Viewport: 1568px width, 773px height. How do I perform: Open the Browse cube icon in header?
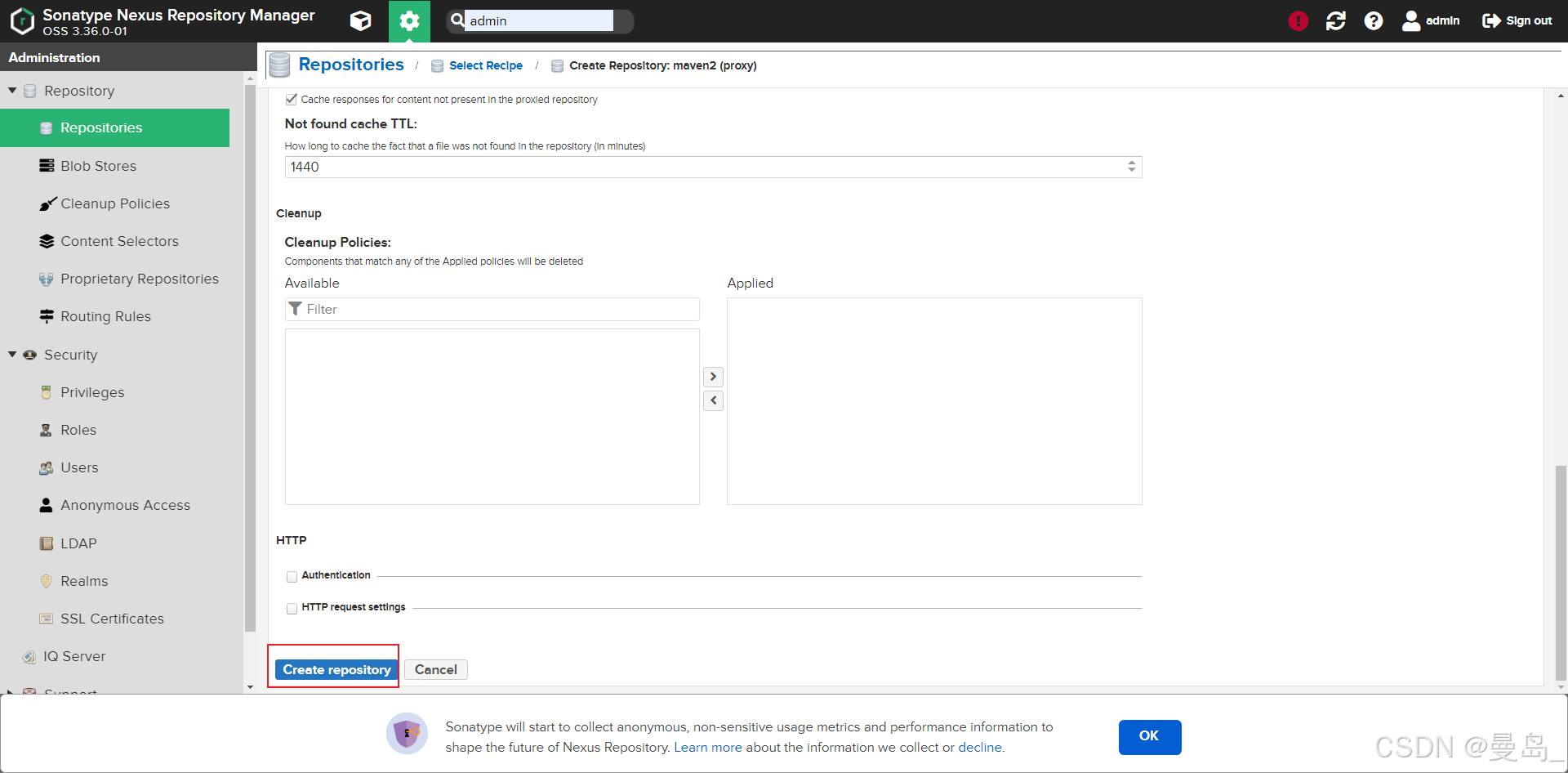click(x=360, y=20)
